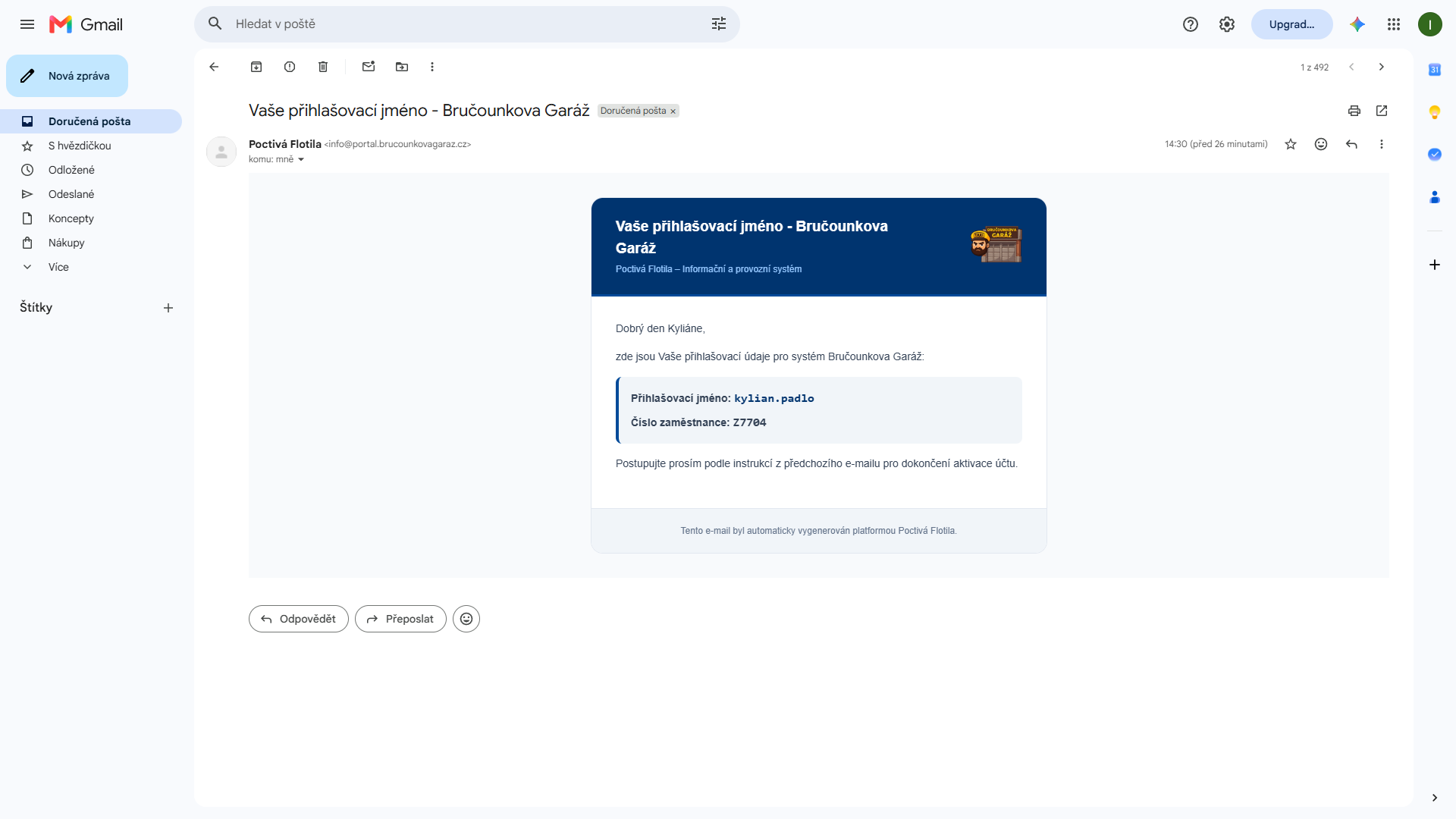Delete this email with trash icon
Screen dimensions: 1456x819
323,67
